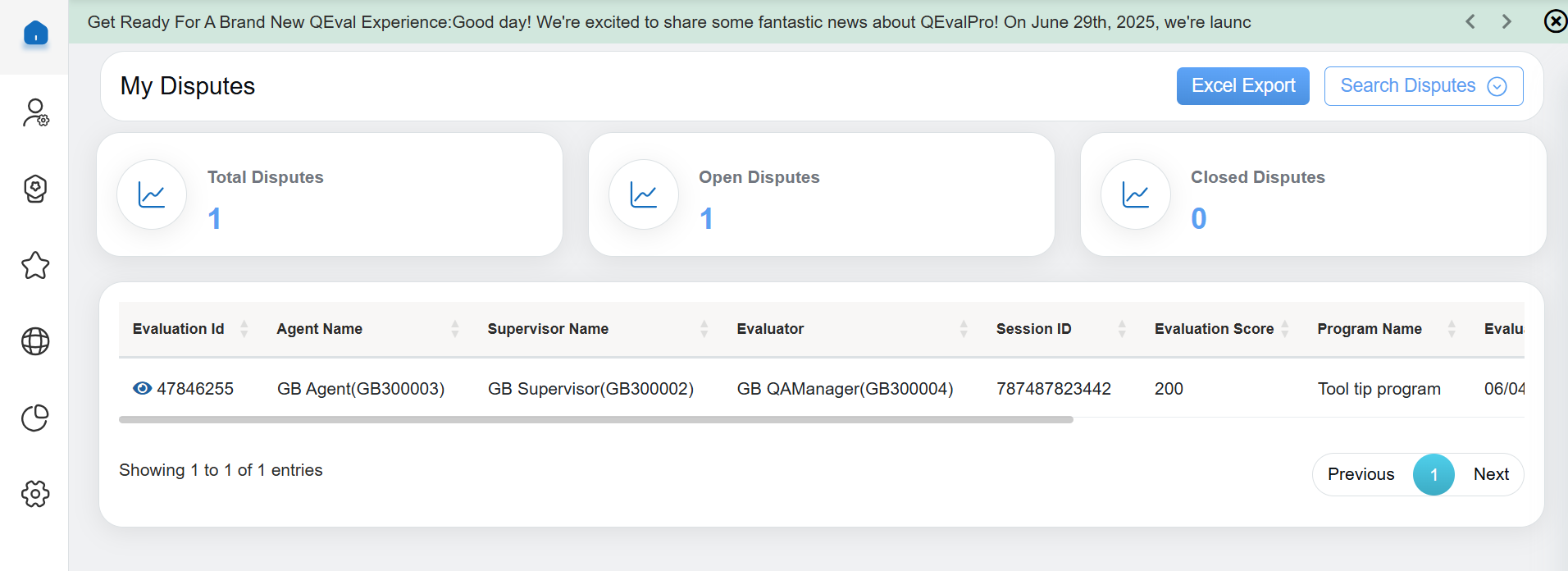Click the Open Disputes chart icon
Screen dimensions: 1568x571
[x=644, y=194]
